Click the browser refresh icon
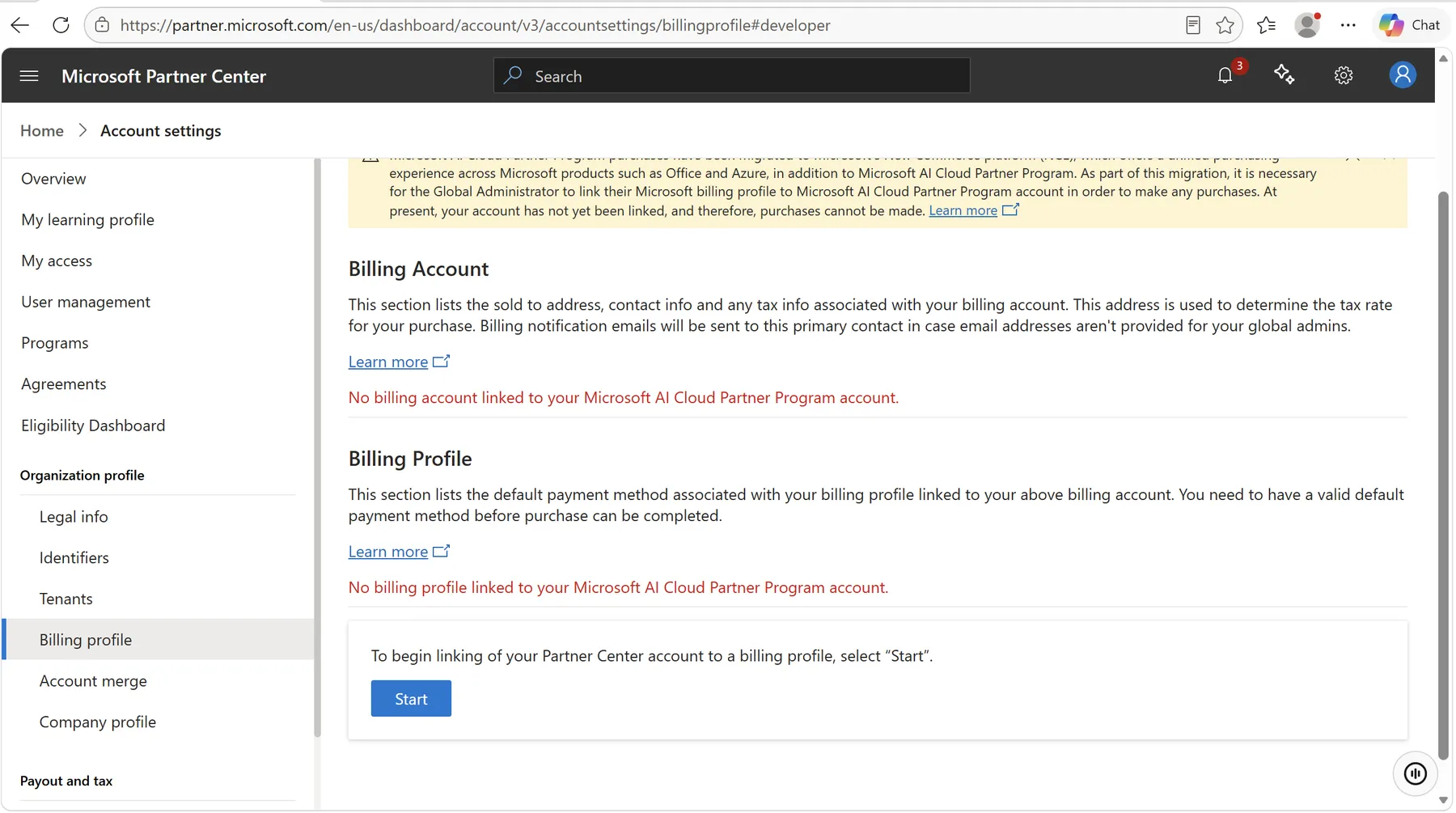1456x813 pixels. [x=61, y=25]
